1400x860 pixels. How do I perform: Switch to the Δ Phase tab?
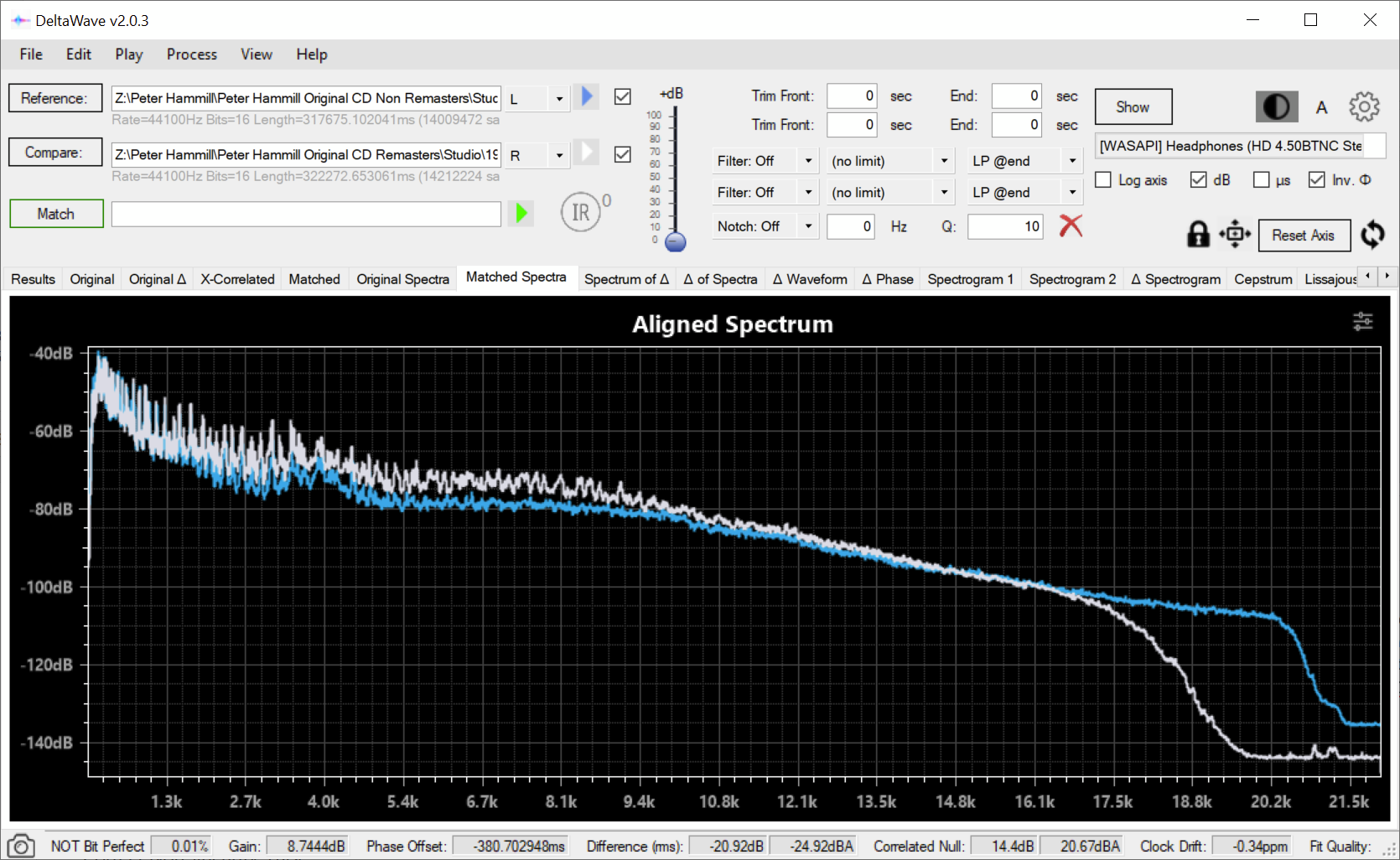pos(888,279)
